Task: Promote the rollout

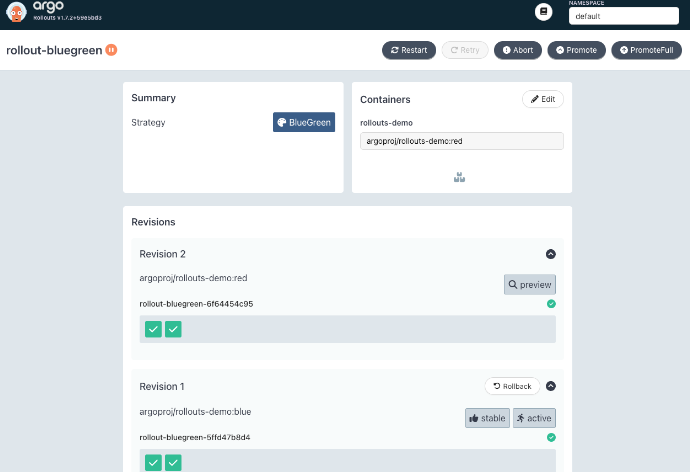Action: tap(576, 50)
